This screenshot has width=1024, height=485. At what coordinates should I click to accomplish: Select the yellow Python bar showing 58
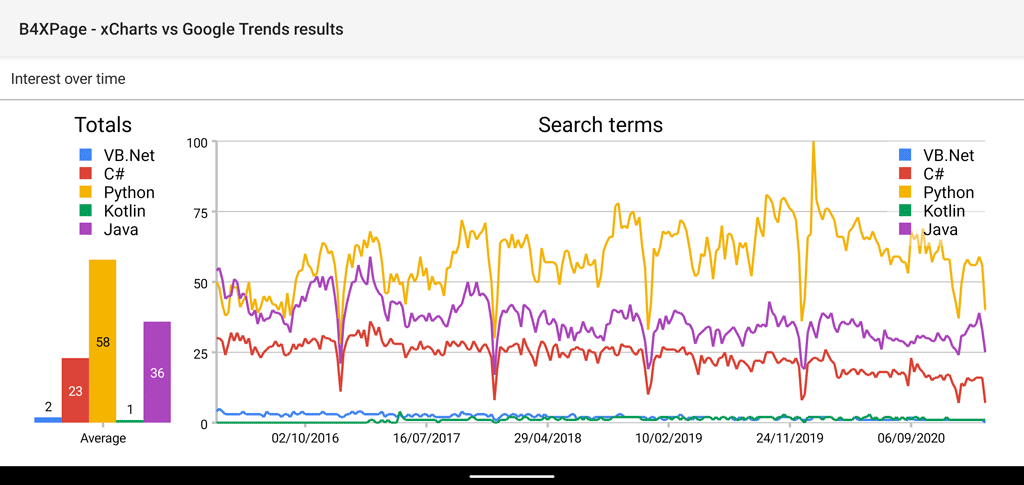[x=103, y=340]
